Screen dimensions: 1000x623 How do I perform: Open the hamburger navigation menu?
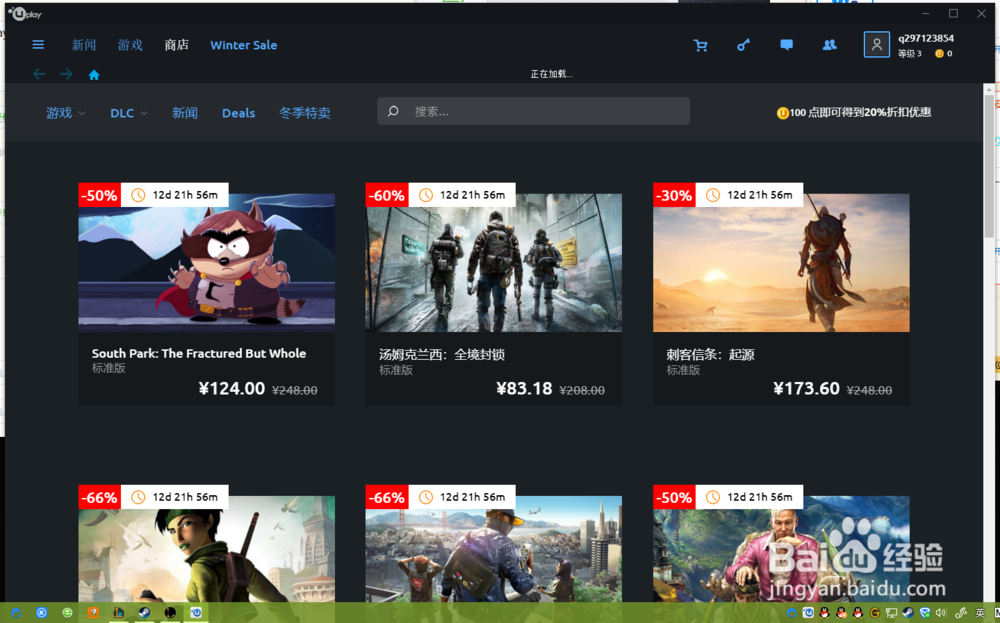(x=38, y=44)
